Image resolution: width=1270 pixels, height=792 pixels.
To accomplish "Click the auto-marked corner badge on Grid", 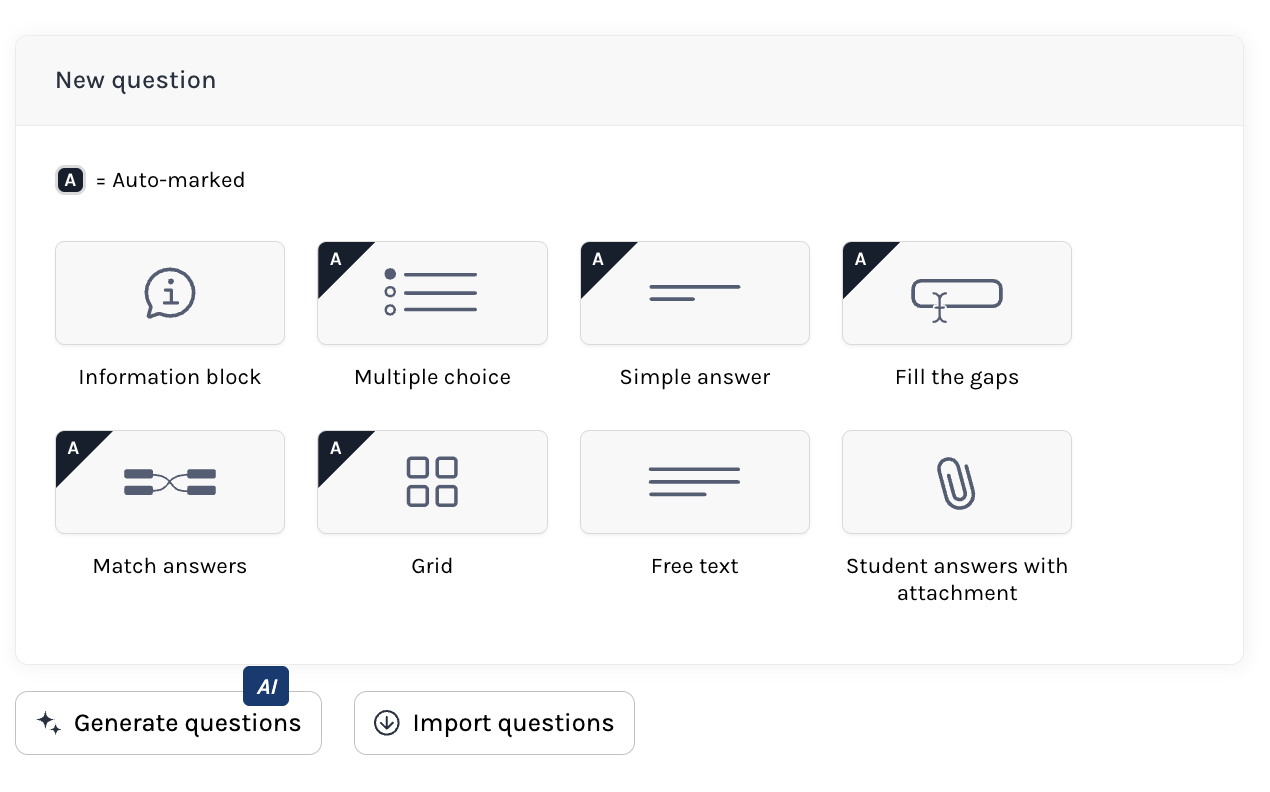I will 333,447.
